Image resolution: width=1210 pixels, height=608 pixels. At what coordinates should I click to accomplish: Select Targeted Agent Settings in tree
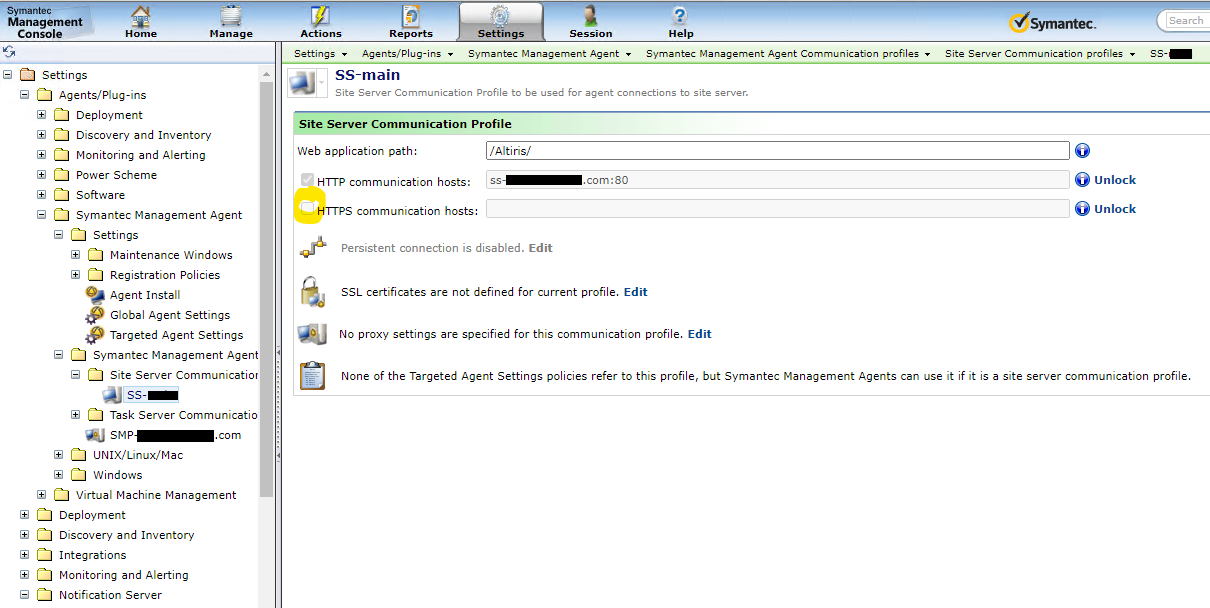[x=176, y=335]
